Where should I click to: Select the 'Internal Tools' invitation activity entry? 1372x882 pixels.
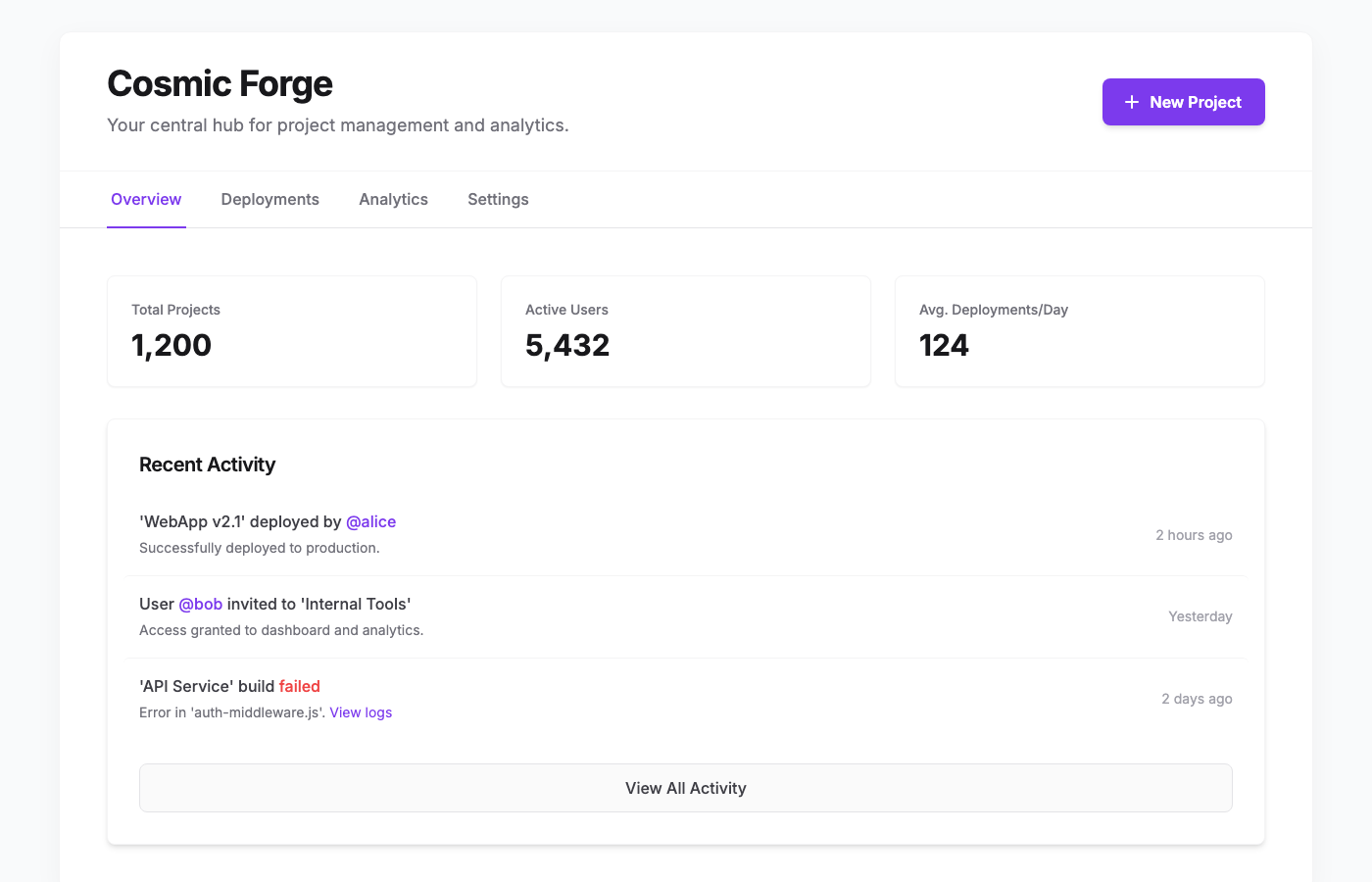[x=686, y=615]
